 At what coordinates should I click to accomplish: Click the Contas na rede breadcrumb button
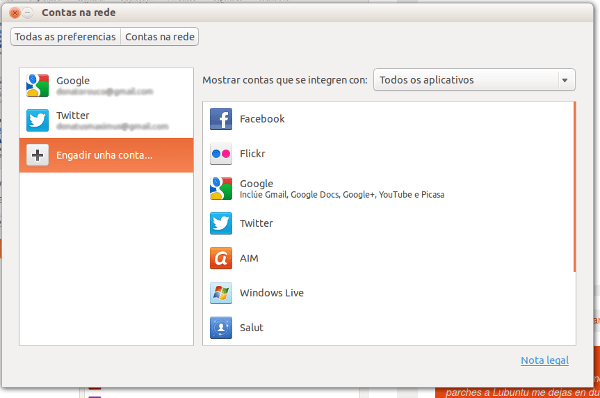[x=160, y=37]
